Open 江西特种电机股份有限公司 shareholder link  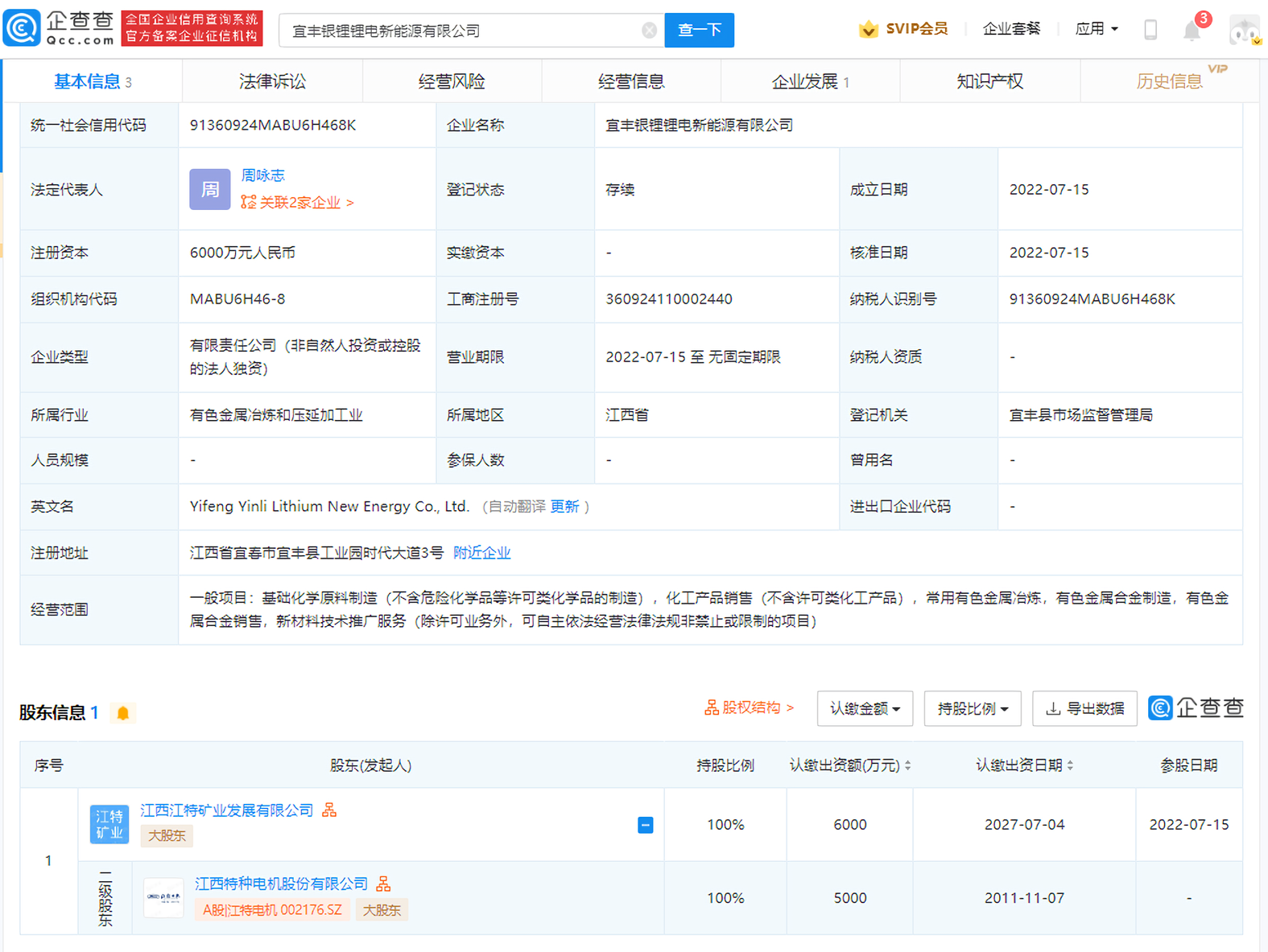click(x=281, y=884)
